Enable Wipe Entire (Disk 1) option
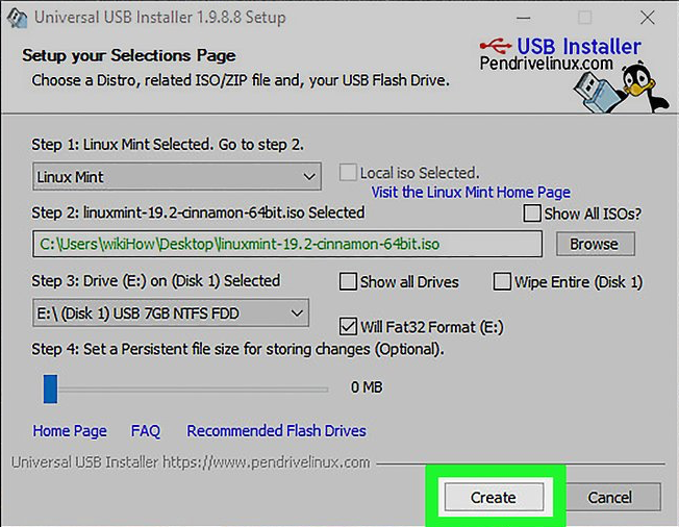The height and width of the screenshot is (527, 679). click(502, 282)
